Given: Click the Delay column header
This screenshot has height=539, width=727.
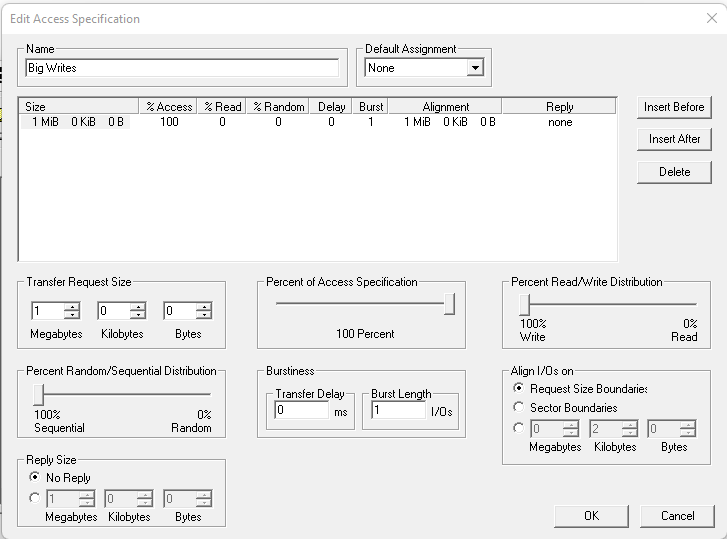Looking at the screenshot, I should pyautogui.click(x=331, y=107).
